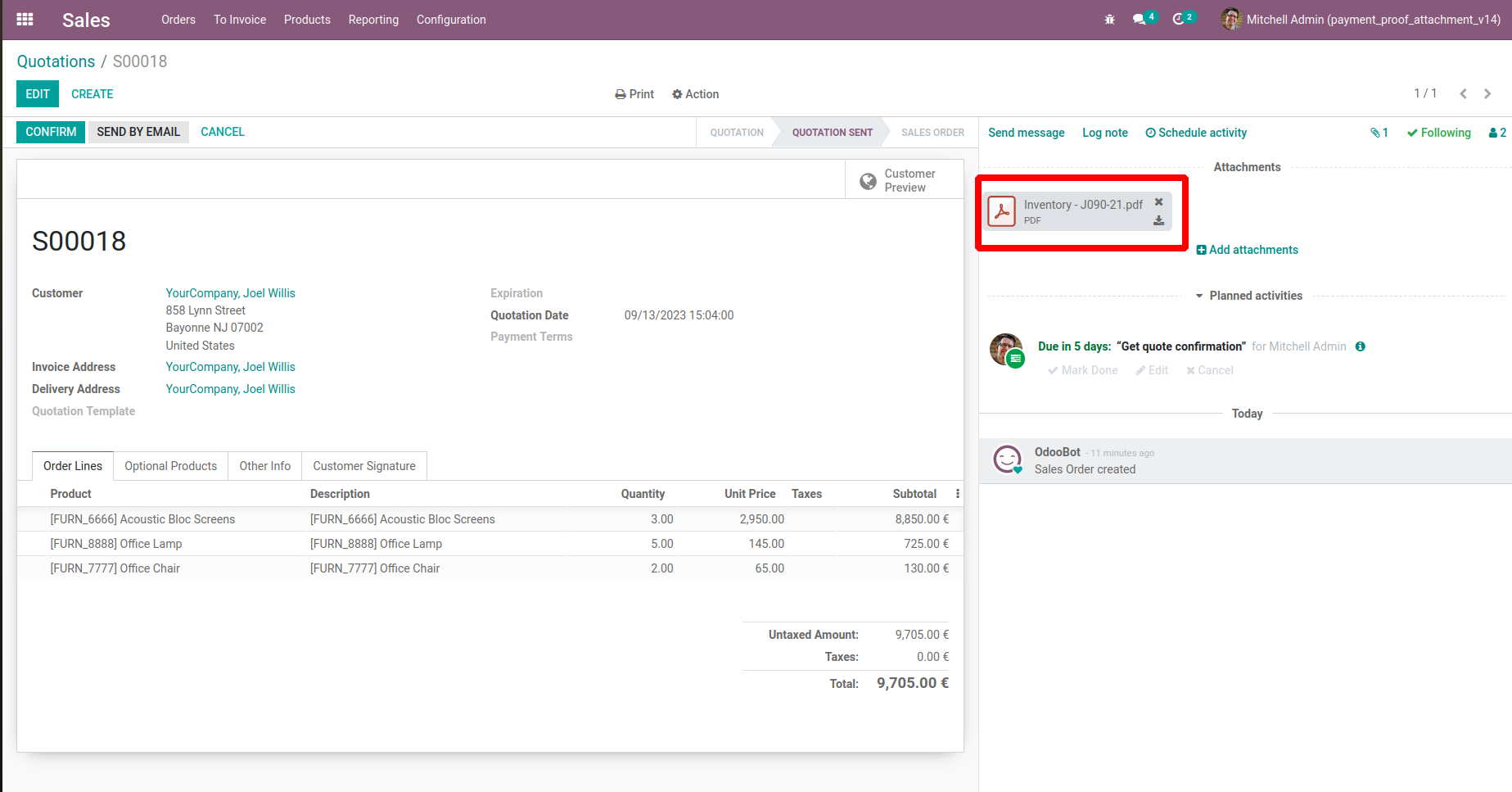Toggle the Following subscription status
Screen dimensions: 1512x792
pyautogui.click(x=1438, y=133)
